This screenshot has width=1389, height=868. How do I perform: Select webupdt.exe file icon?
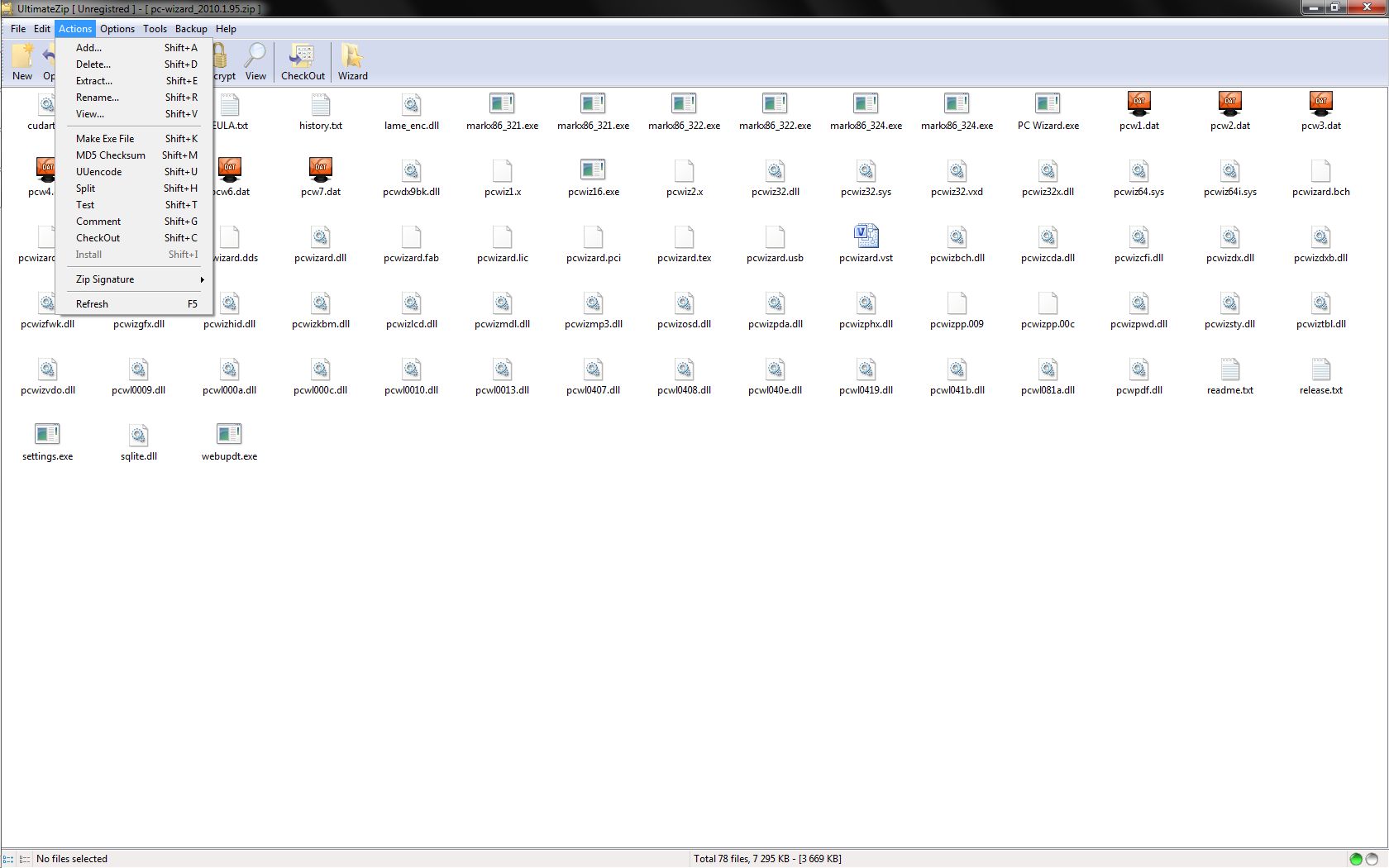[230, 435]
